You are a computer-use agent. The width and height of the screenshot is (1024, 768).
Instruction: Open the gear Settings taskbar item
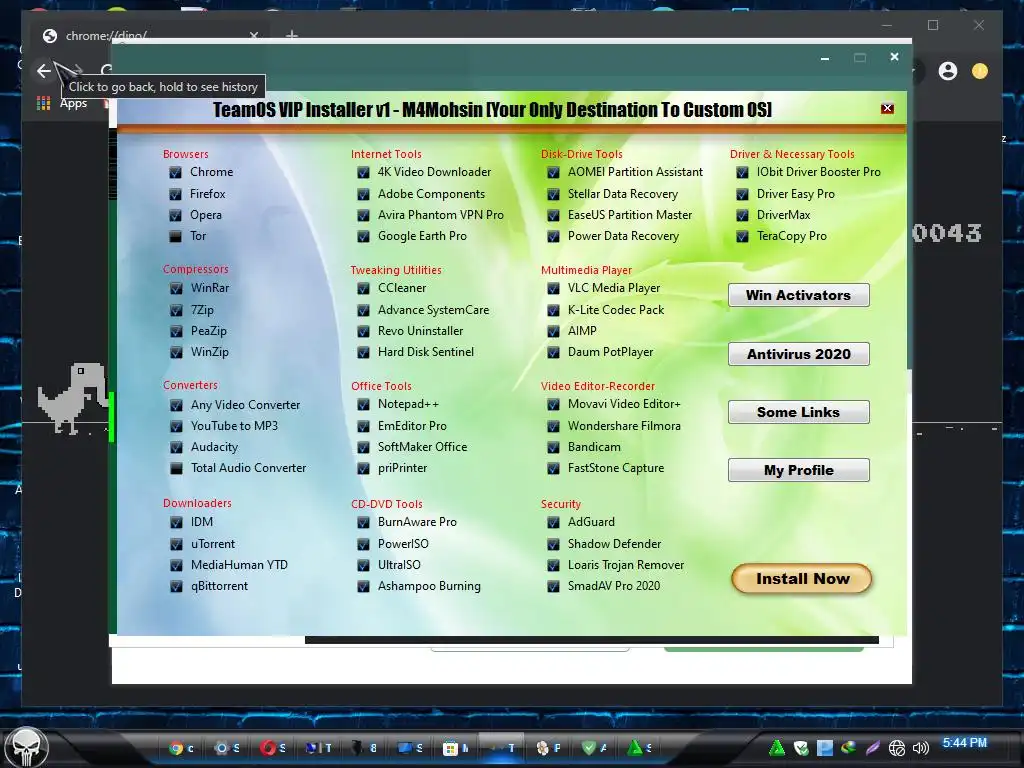(x=227, y=748)
